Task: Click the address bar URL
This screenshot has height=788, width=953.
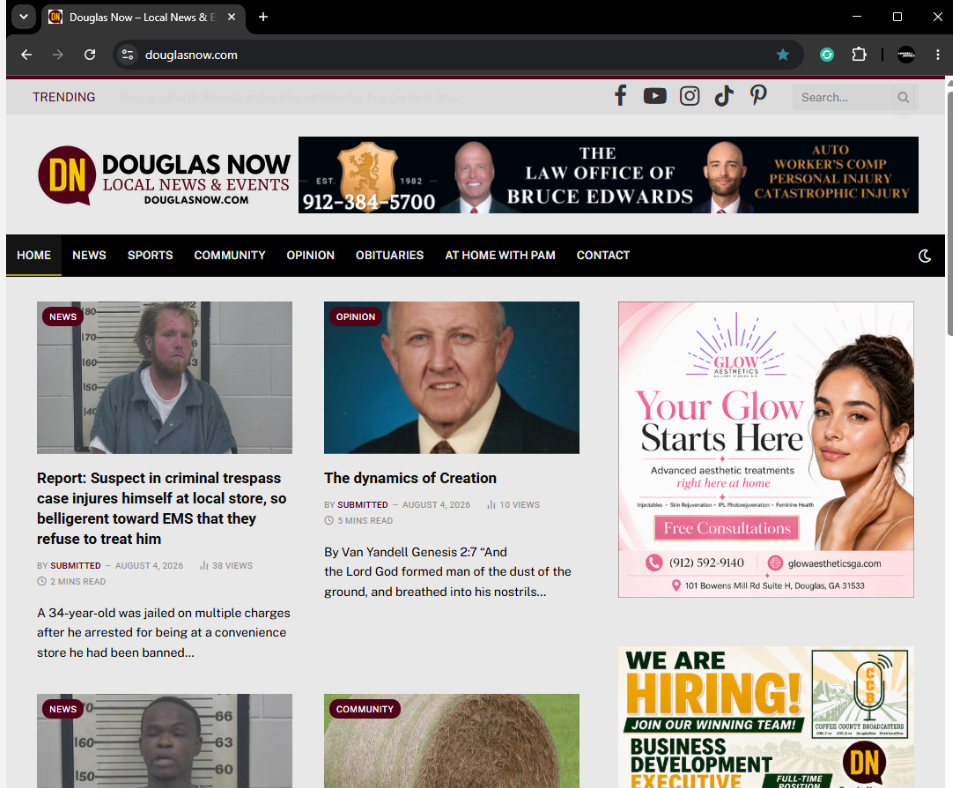Action: coord(191,55)
